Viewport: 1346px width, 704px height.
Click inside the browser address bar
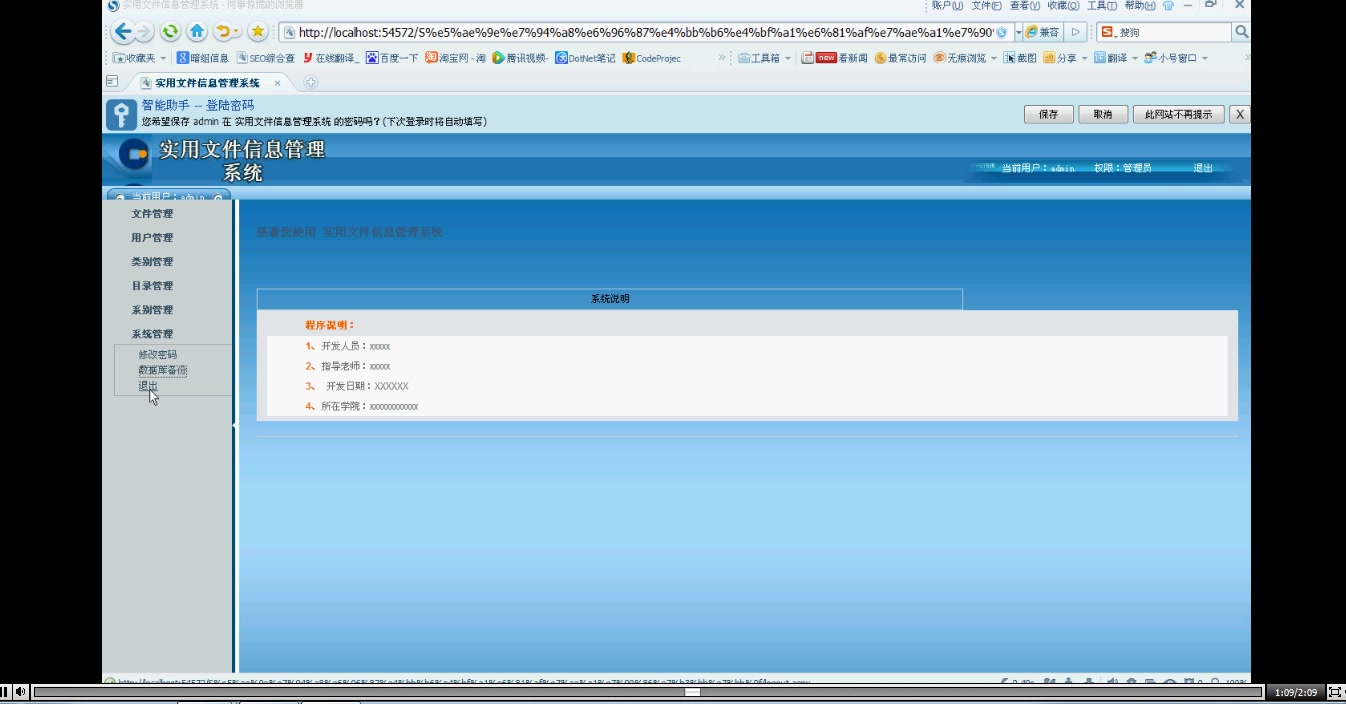[600, 31]
